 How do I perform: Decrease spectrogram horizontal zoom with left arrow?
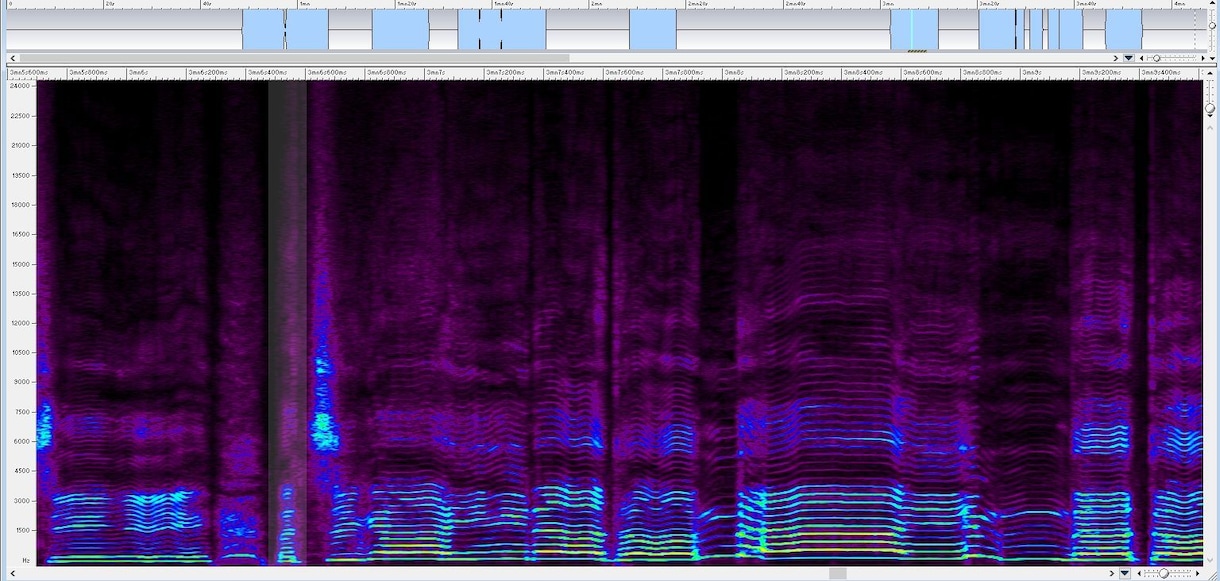1139,573
